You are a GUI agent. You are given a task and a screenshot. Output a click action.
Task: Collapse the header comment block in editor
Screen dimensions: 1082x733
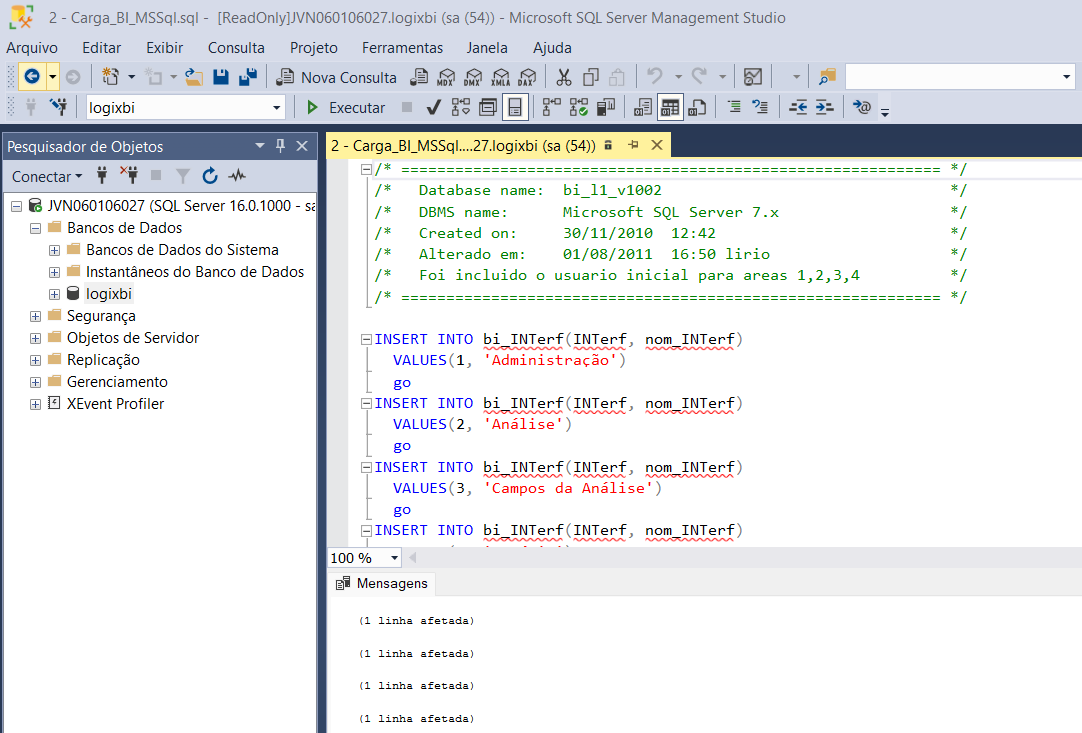[366, 169]
